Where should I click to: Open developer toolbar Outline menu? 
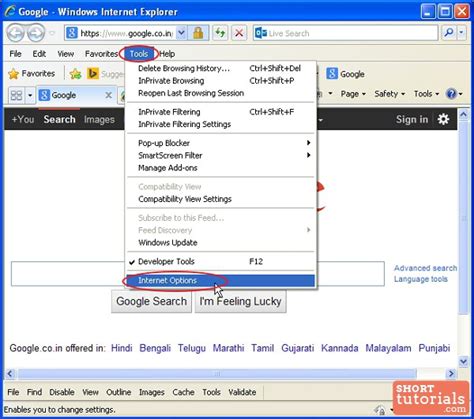(x=118, y=392)
